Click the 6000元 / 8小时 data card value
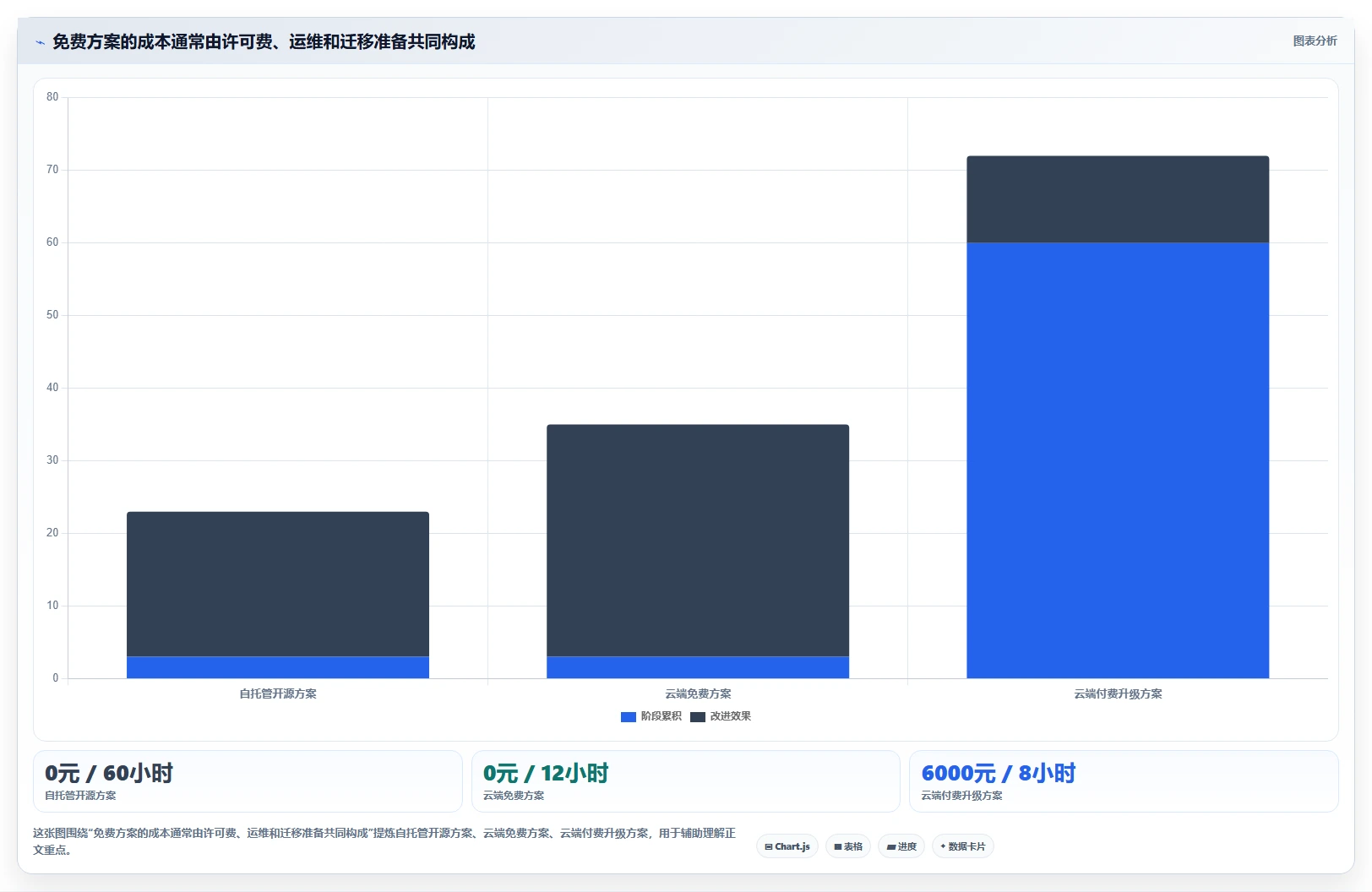This screenshot has height=892, width=1372. point(999,773)
